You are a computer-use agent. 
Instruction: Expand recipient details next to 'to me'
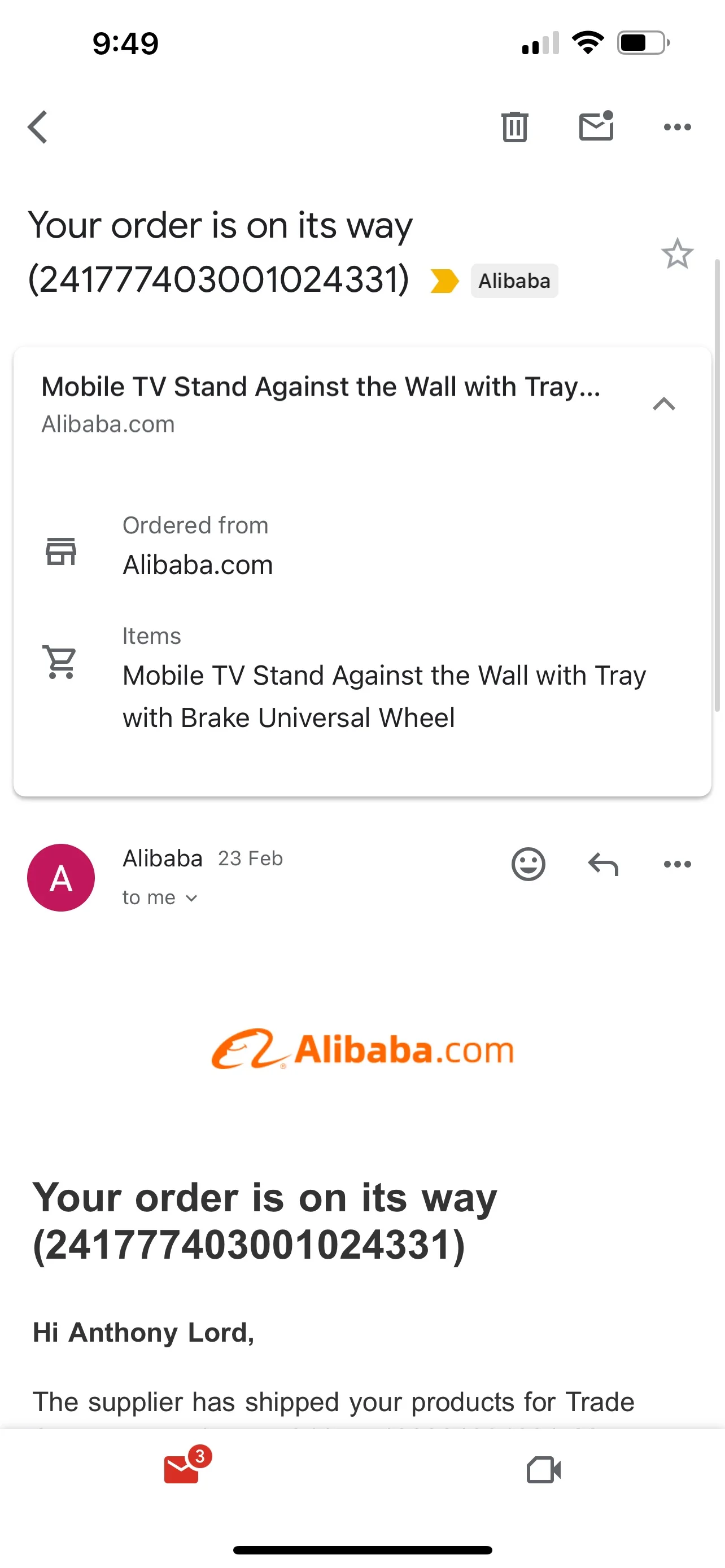191,899
